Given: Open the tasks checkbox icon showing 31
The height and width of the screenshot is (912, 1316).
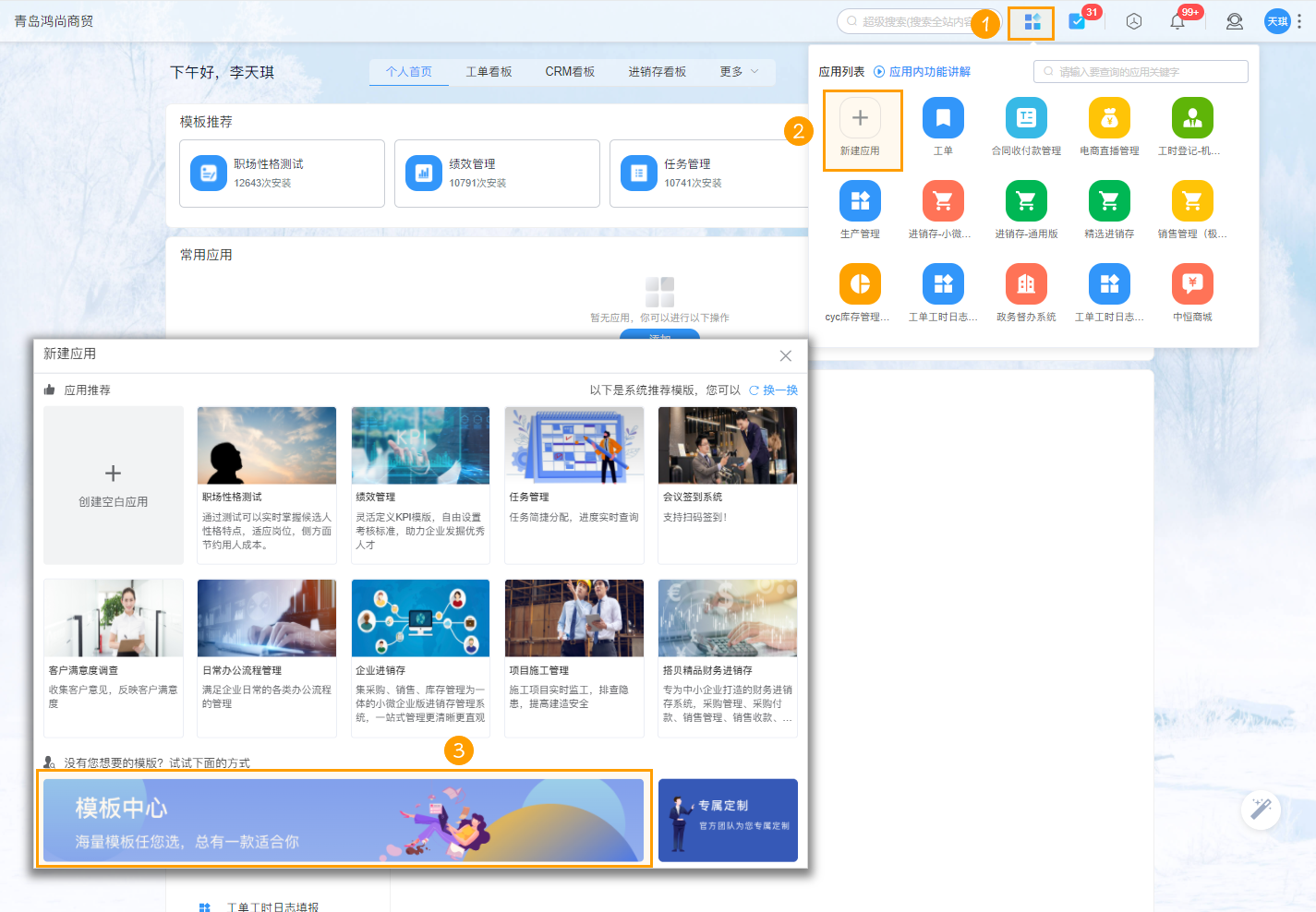Looking at the screenshot, I should pos(1076,20).
